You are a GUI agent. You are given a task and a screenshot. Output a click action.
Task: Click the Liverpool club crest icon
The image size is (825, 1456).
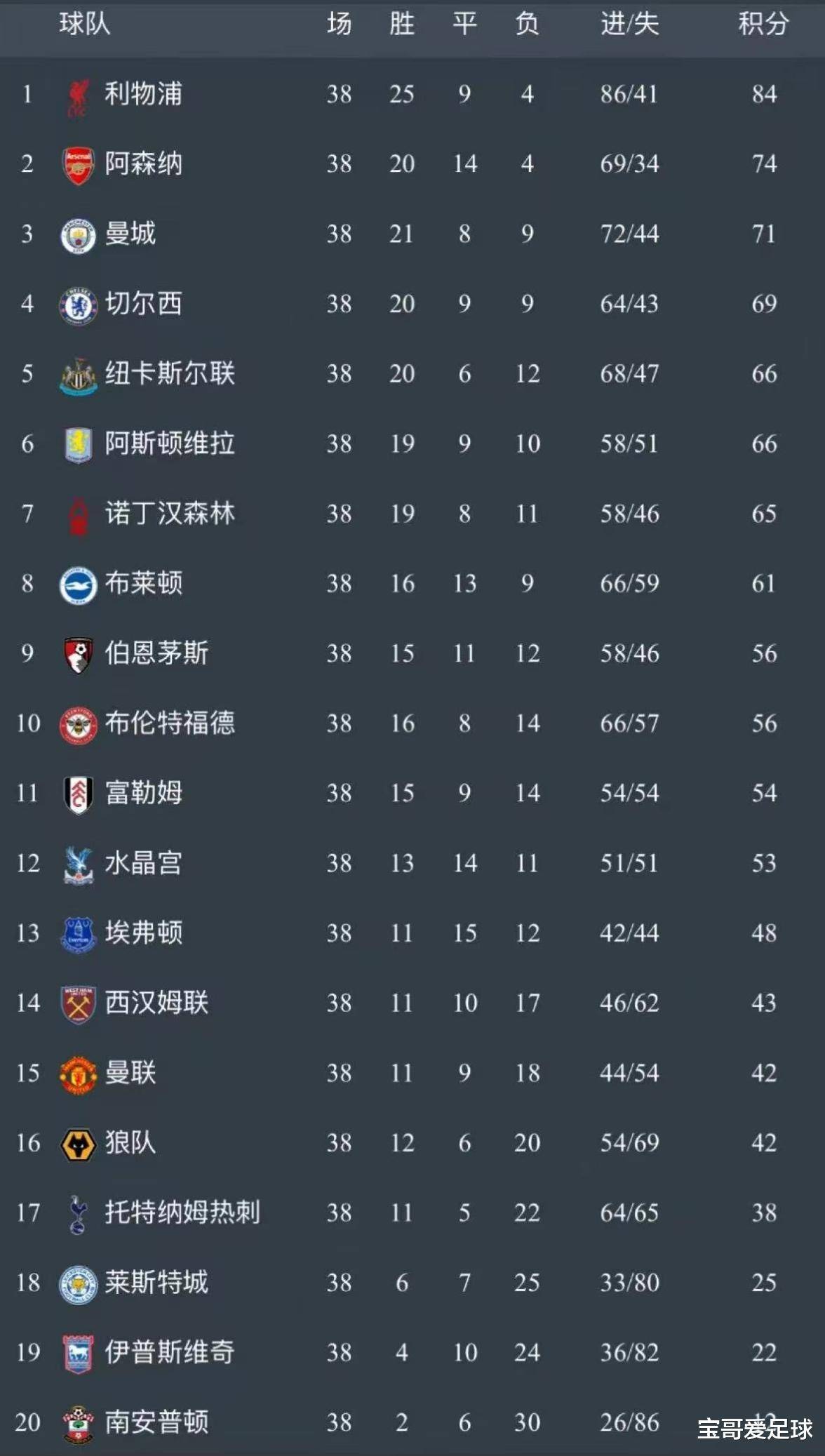(x=78, y=97)
